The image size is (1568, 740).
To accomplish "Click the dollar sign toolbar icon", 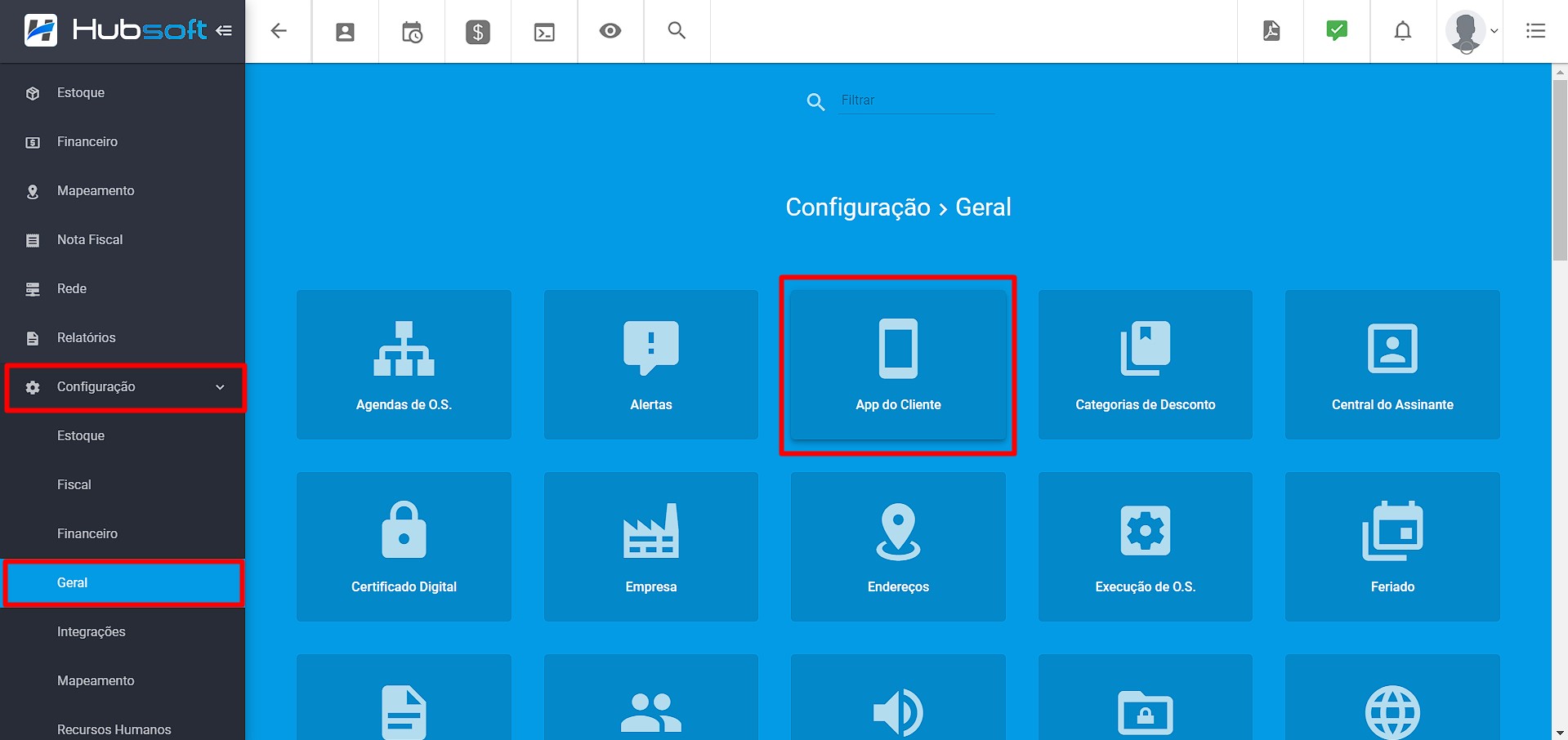I will [x=478, y=32].
